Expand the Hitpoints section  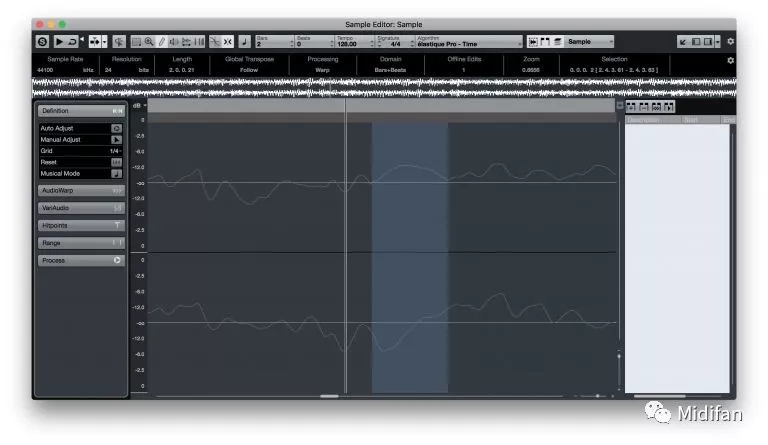point(81,226)
